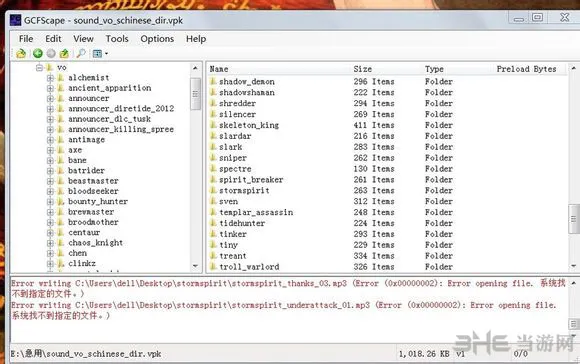Click the sniper folder icon in list
This screenshot has height=364, width=580.
213,158
